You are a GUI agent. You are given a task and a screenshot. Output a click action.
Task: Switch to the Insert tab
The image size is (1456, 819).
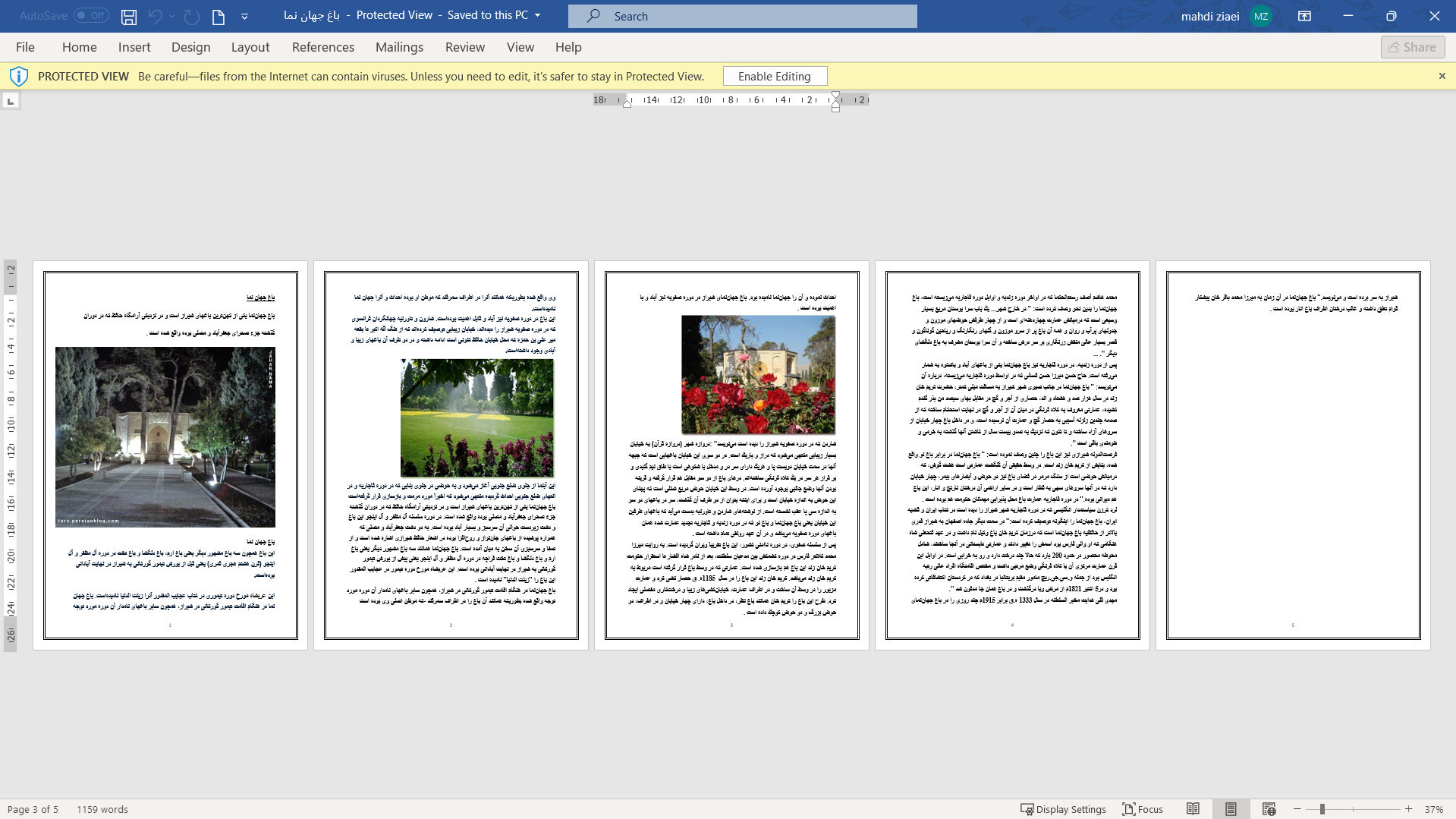134,47
